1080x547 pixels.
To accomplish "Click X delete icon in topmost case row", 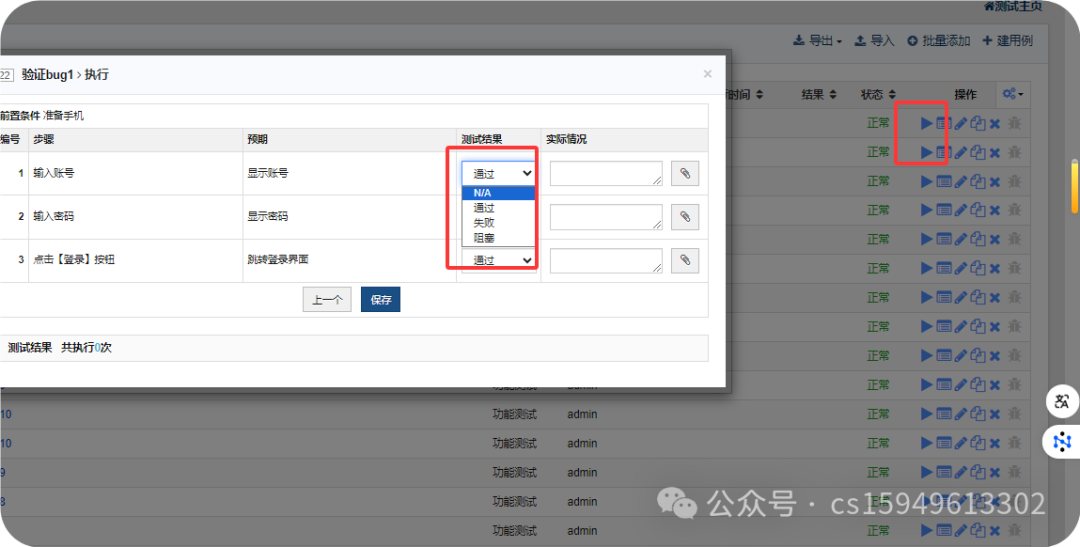I will coord(995,123).
